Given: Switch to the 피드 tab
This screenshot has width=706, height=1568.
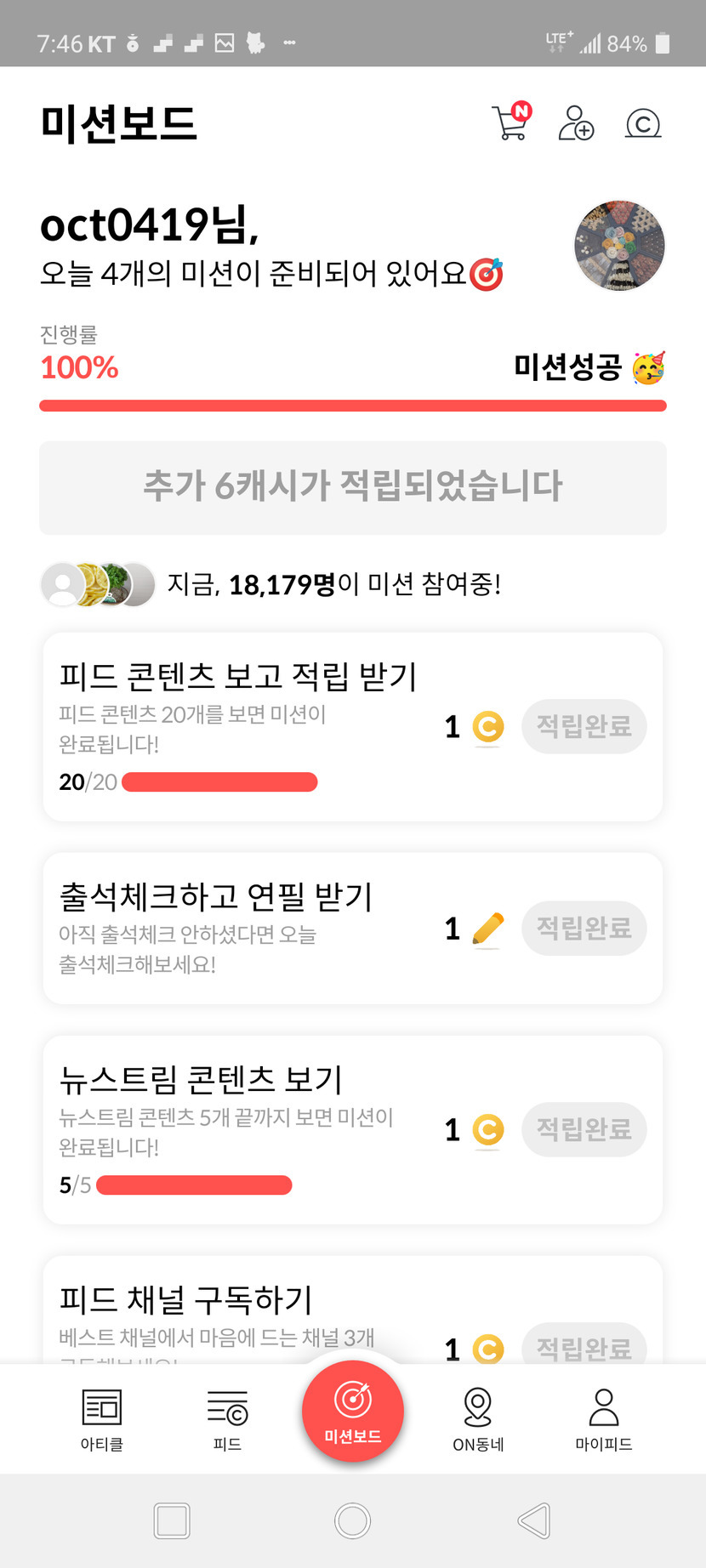Looking at the screenshot, I should tap(227, 1419).
